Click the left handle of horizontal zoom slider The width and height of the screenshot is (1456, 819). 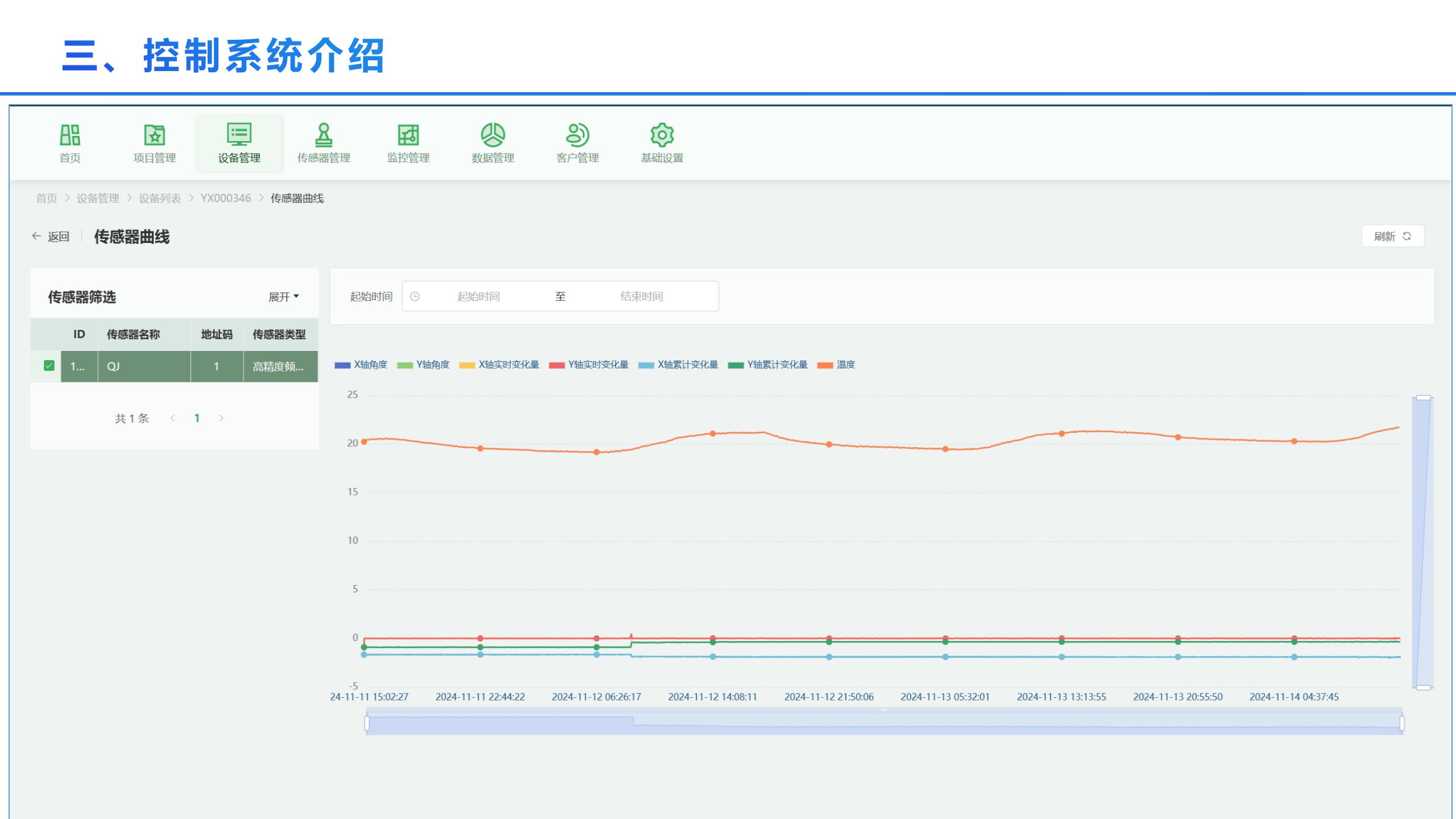pos(367,723)
